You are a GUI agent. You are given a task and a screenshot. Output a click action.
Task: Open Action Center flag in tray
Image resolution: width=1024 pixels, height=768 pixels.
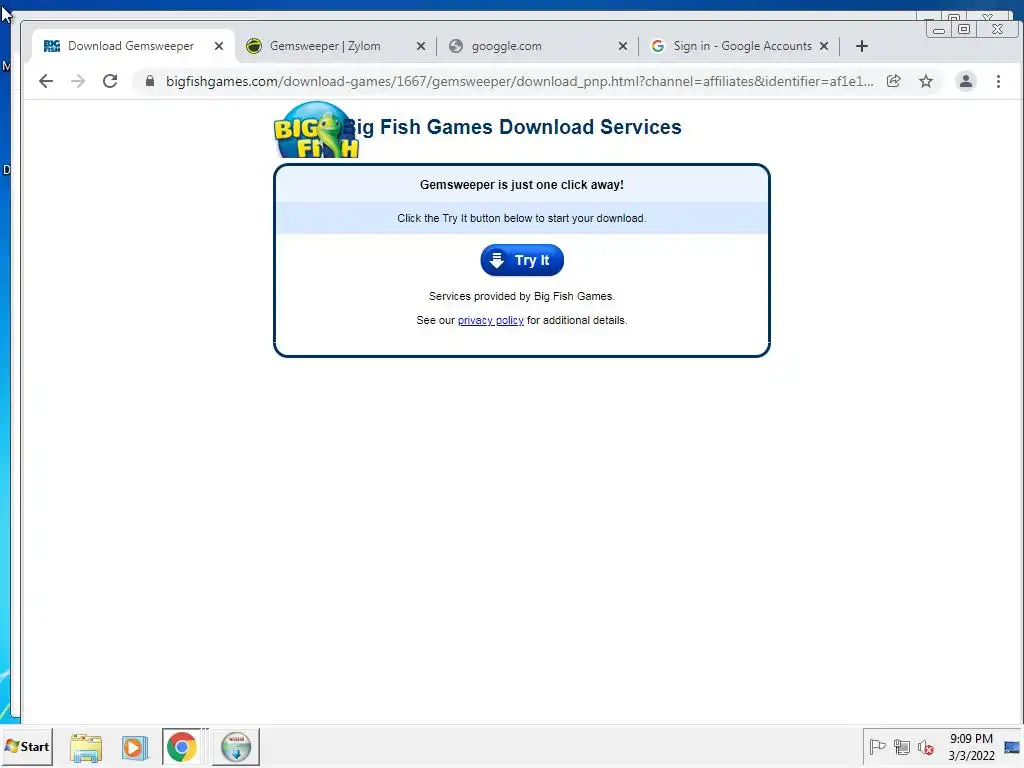coord(877,746)
